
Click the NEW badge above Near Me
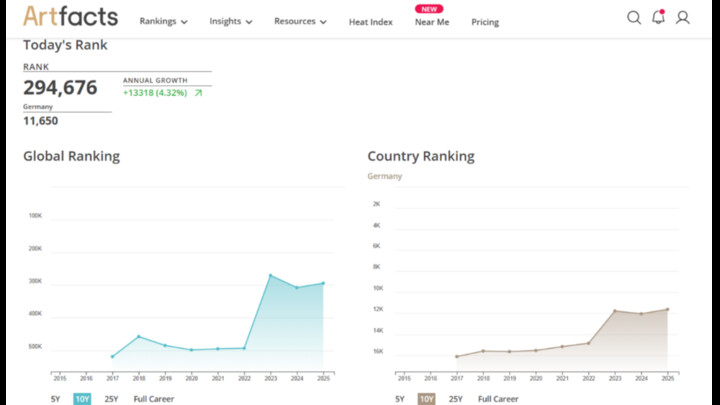click(429, 9)
